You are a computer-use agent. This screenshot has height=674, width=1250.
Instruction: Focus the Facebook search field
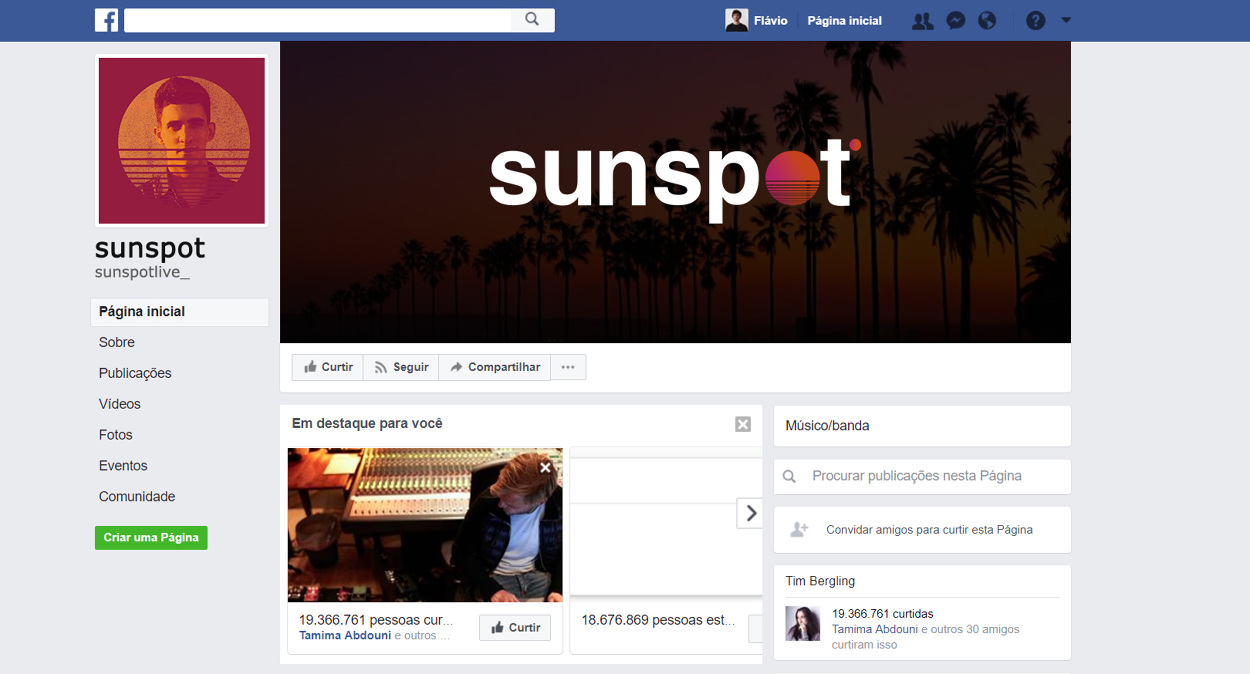pos(318,20)
